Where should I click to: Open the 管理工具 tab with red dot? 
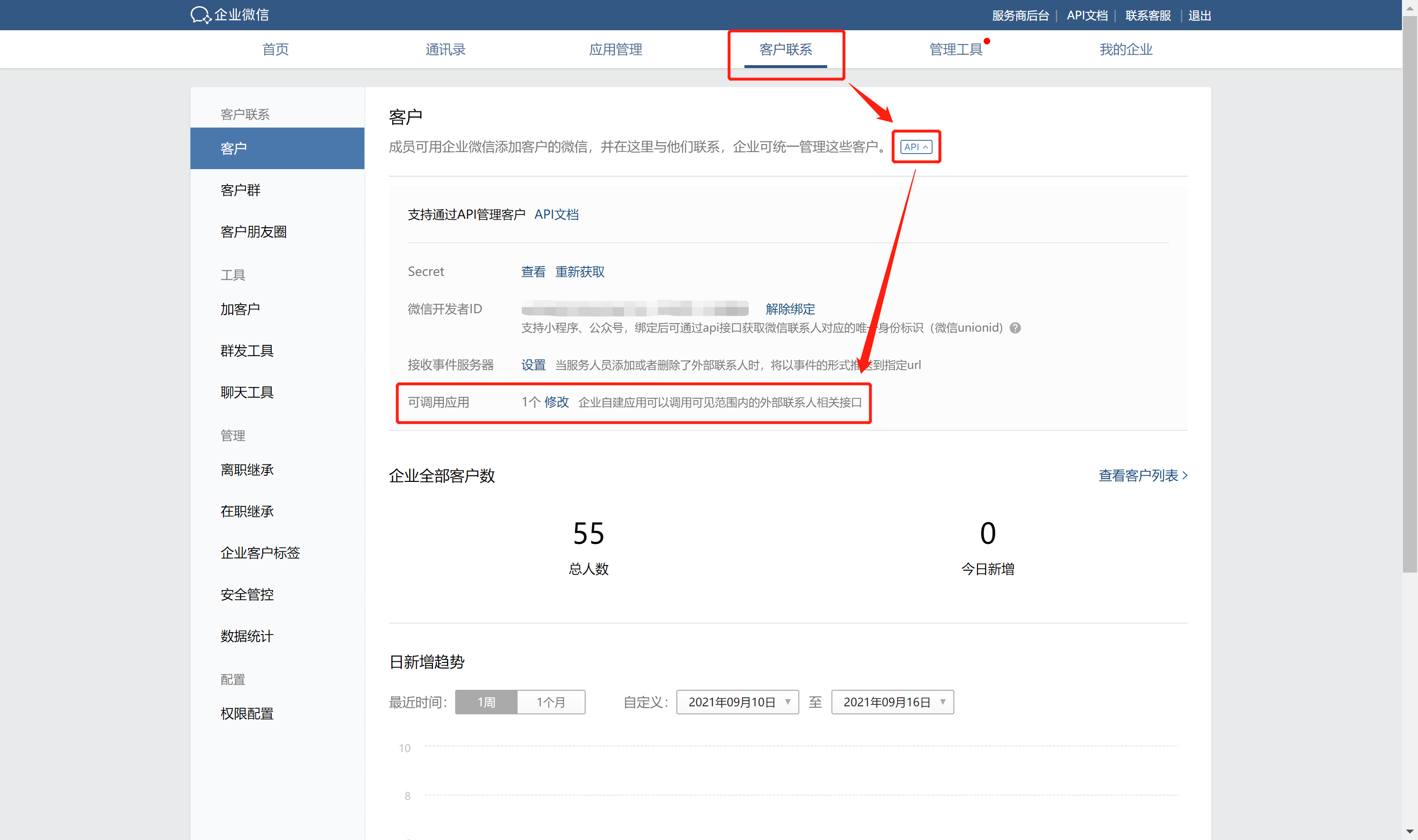[x=956, y=49]
